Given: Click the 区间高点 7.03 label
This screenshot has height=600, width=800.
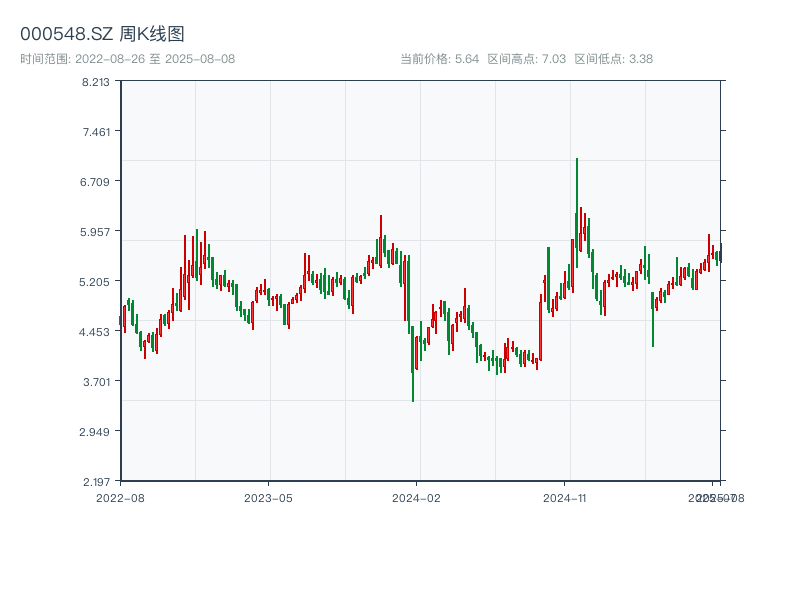Looking at the screenshot, I should pos(526,59).
